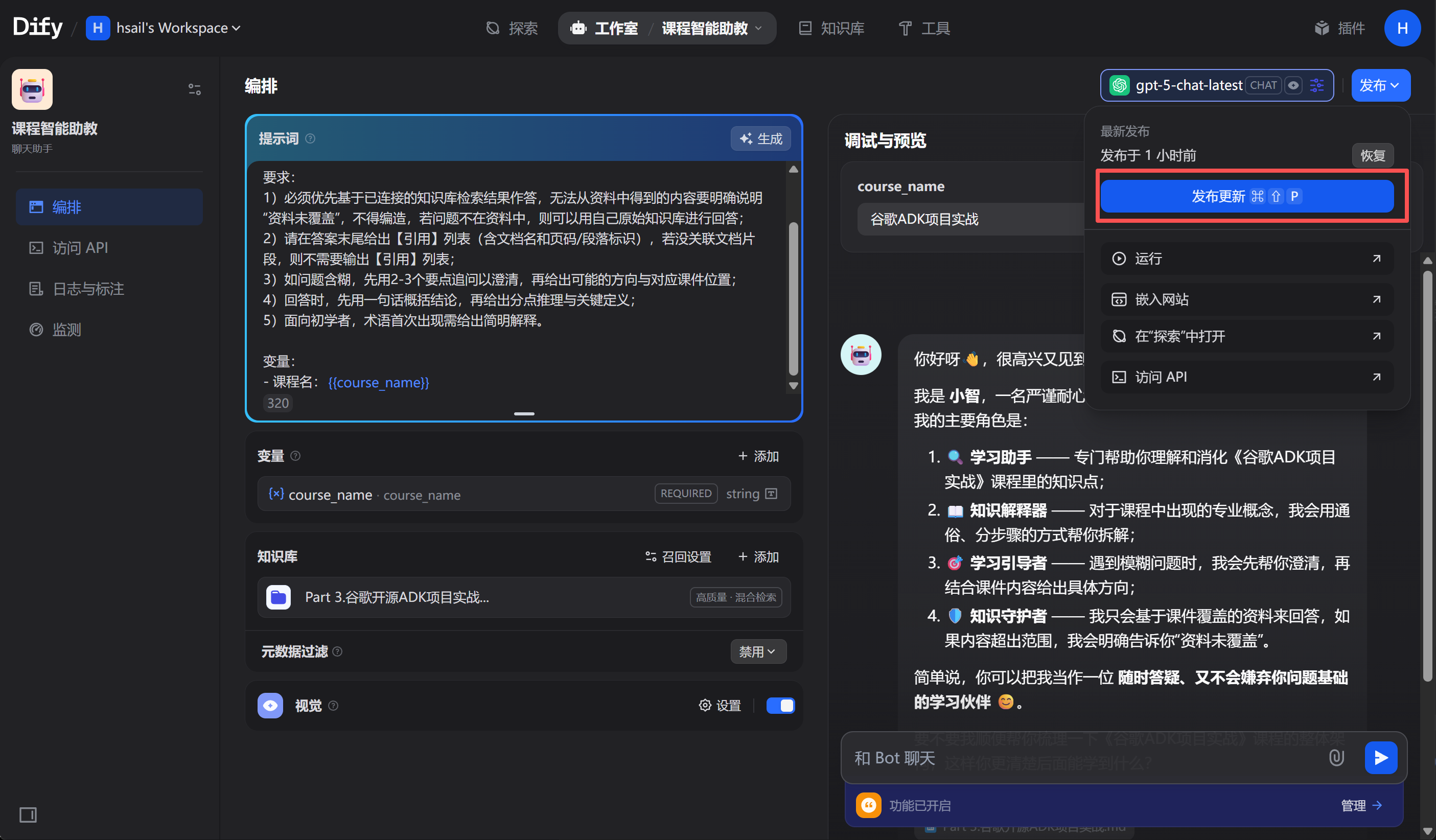The image size is (1436, 840).
Task: Show help tooltip next to 变量
Action: pyautogui.click(x=295, y=456)
